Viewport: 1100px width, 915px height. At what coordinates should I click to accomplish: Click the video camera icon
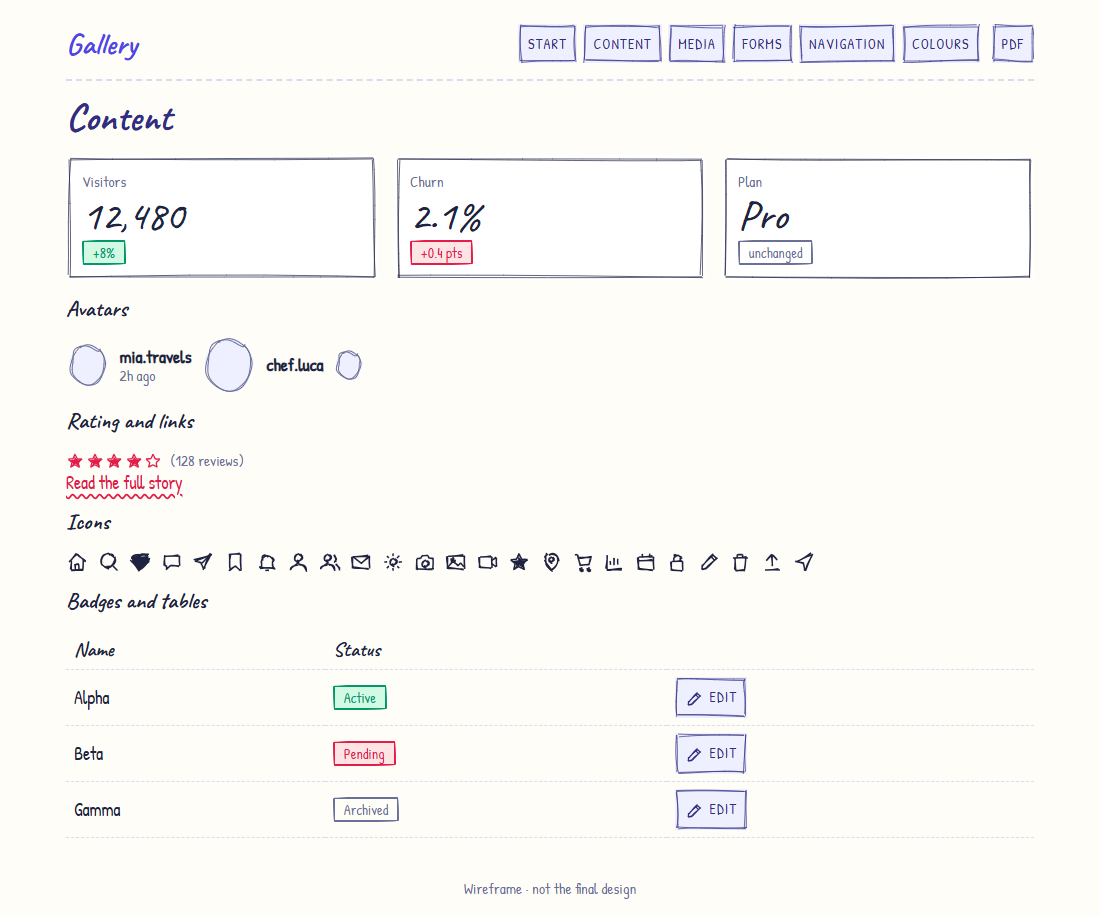point(488,562)
